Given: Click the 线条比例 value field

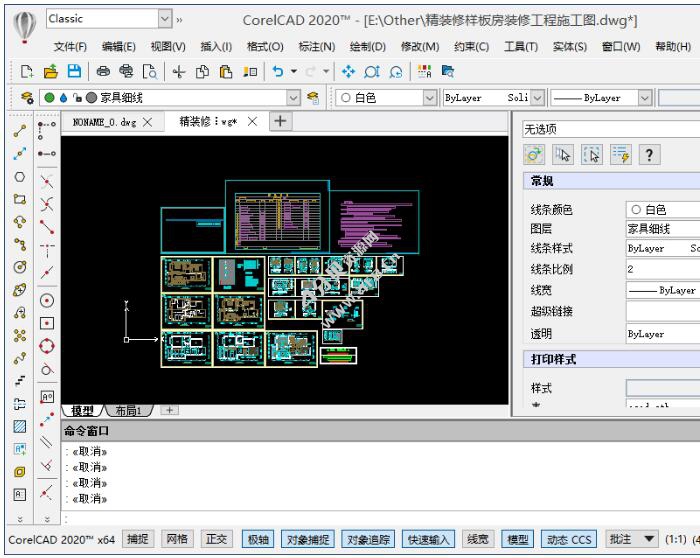Looking at the screenshot, I should [662, 269].
